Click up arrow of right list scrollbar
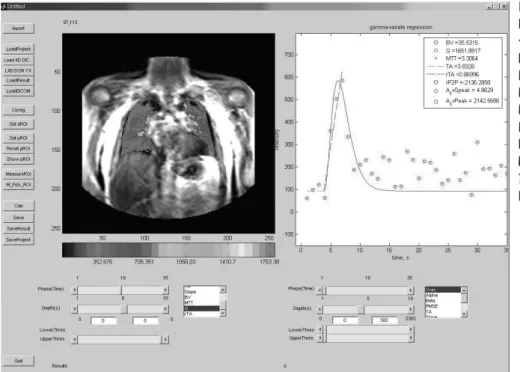This screenshot has width=520, height=372. tap(464, 290)
